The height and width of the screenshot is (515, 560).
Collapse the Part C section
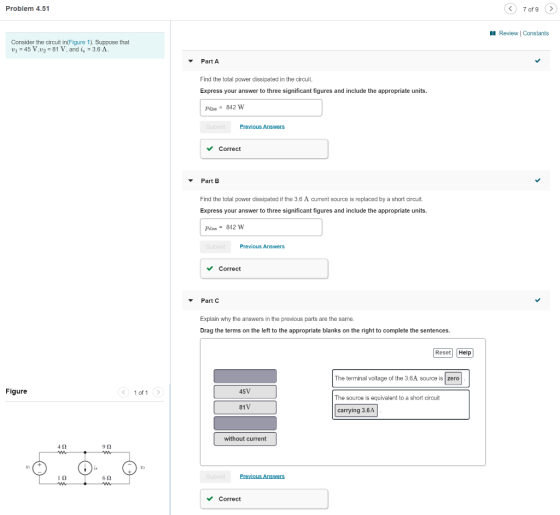point(191,300)
